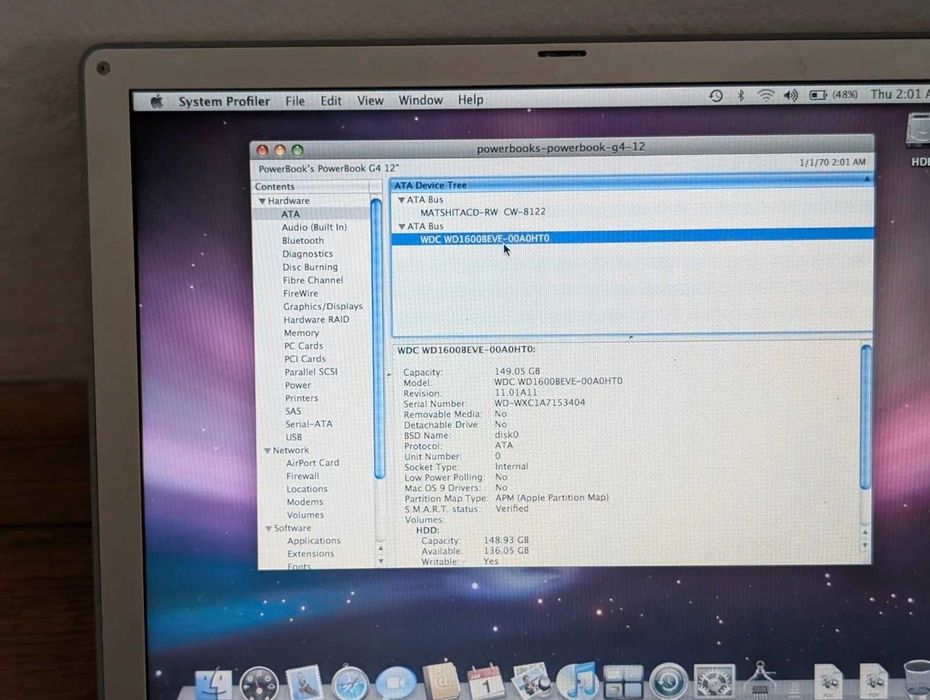Click the Contents sidebar scrollbar thumb
930x700 pixels.
coord(377,339)
